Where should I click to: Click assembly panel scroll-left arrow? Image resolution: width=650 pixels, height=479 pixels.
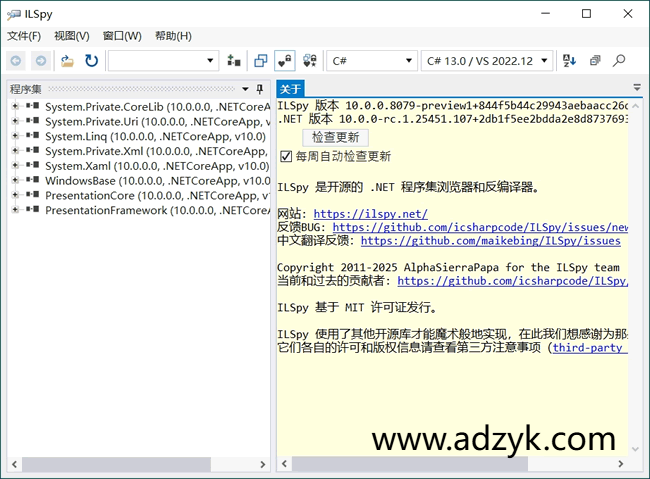pyautogui.click(x=15, y=464)
